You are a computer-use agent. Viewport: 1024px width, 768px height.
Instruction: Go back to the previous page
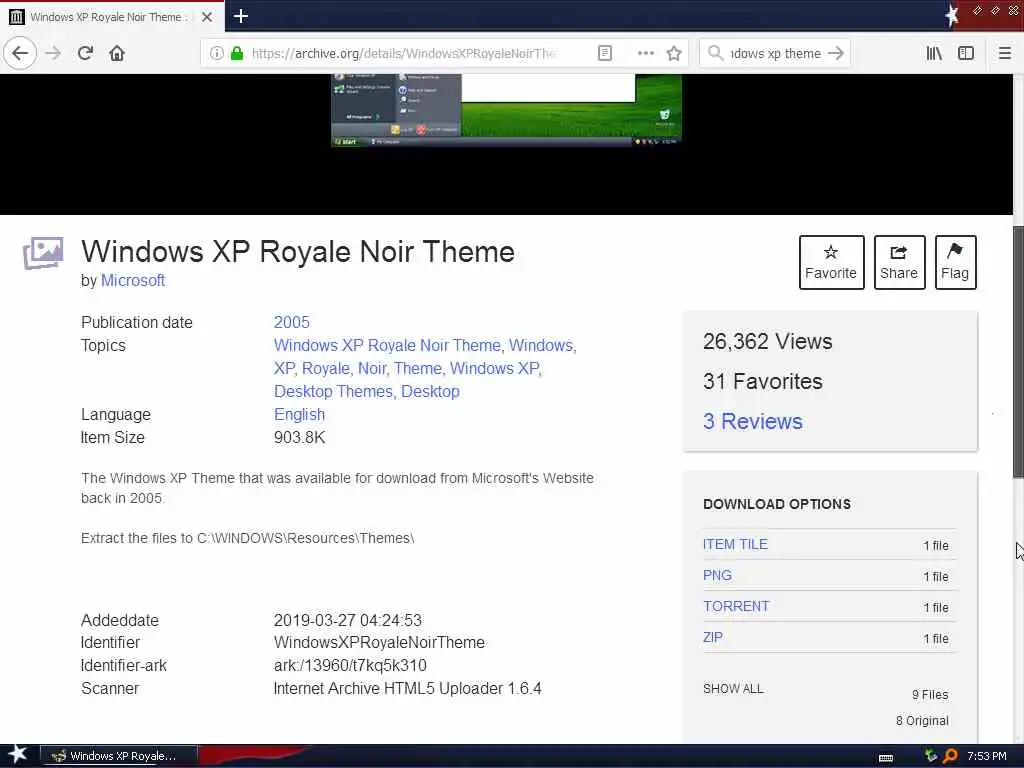(x=20, y=53)
